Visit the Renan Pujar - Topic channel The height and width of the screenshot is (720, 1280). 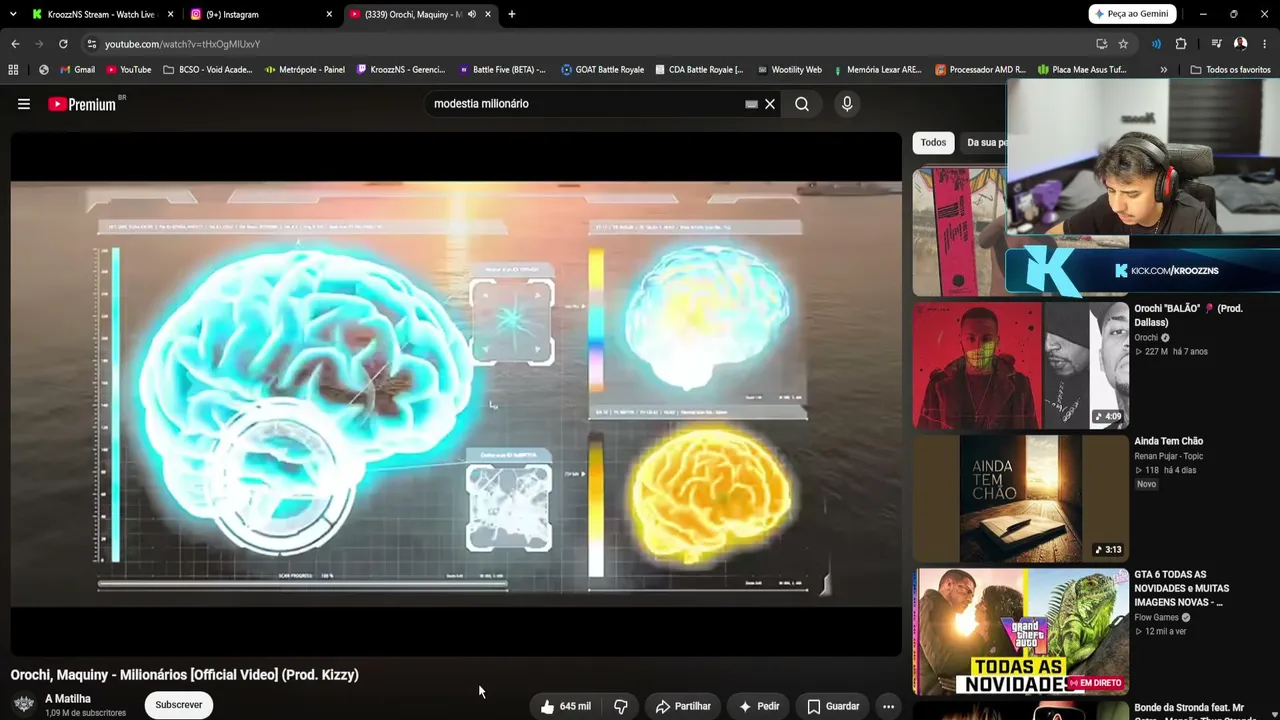1168,456
